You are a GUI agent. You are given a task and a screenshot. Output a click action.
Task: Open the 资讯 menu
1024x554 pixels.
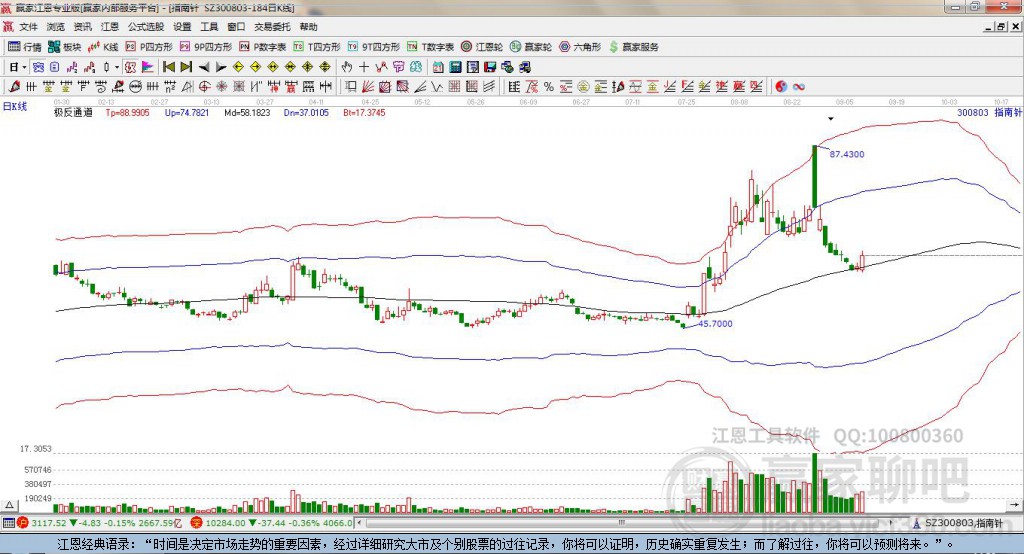(82, 27)
